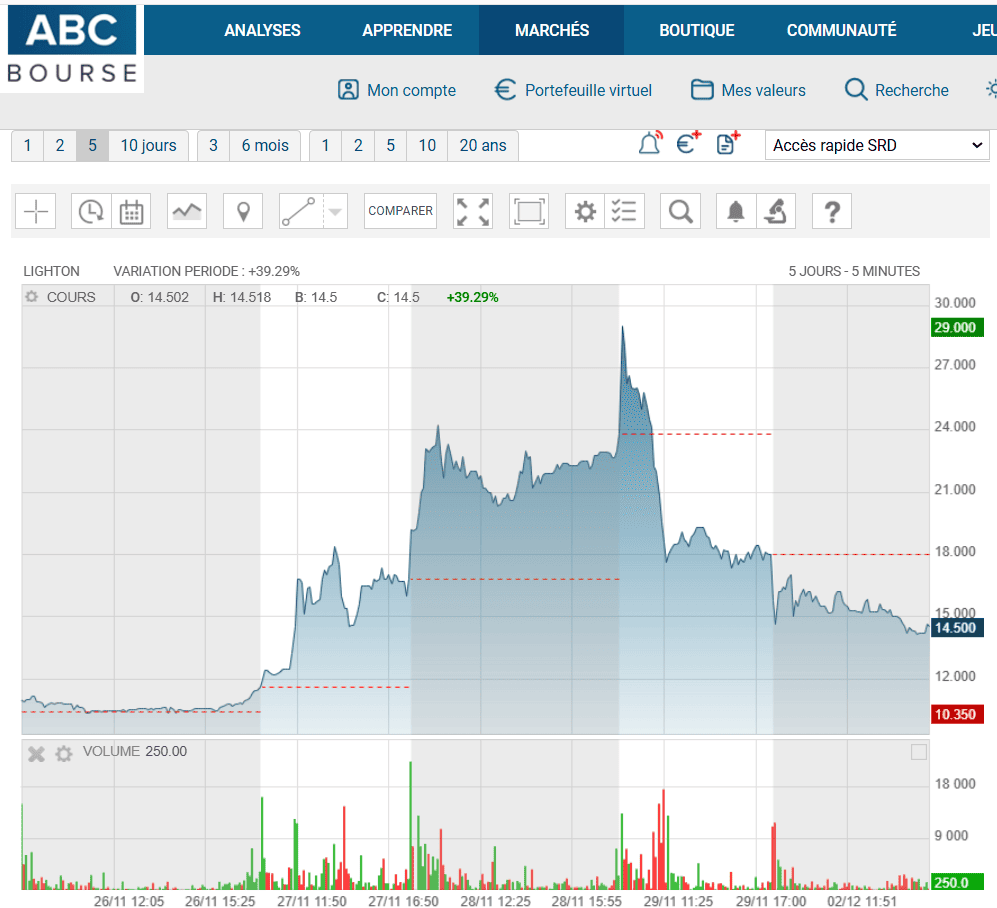Open VOLUME indicator settings gear
The width and height of the screenshot is (997, 908).
pos(64,754)
